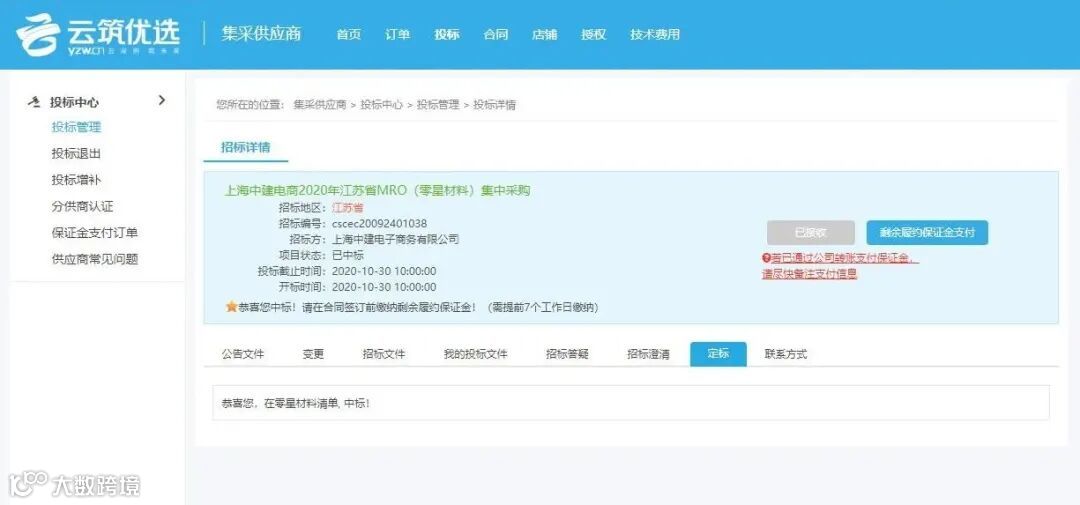This screenshot has height=505, width=1080.
Task: Click the red 江苏省 region text
Action: point(348,207)
